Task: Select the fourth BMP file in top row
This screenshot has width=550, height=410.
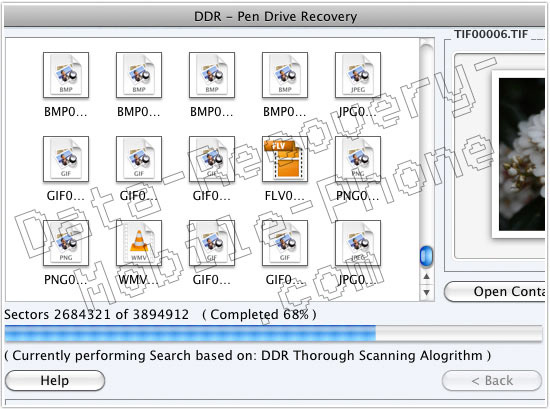Action: 285,75
